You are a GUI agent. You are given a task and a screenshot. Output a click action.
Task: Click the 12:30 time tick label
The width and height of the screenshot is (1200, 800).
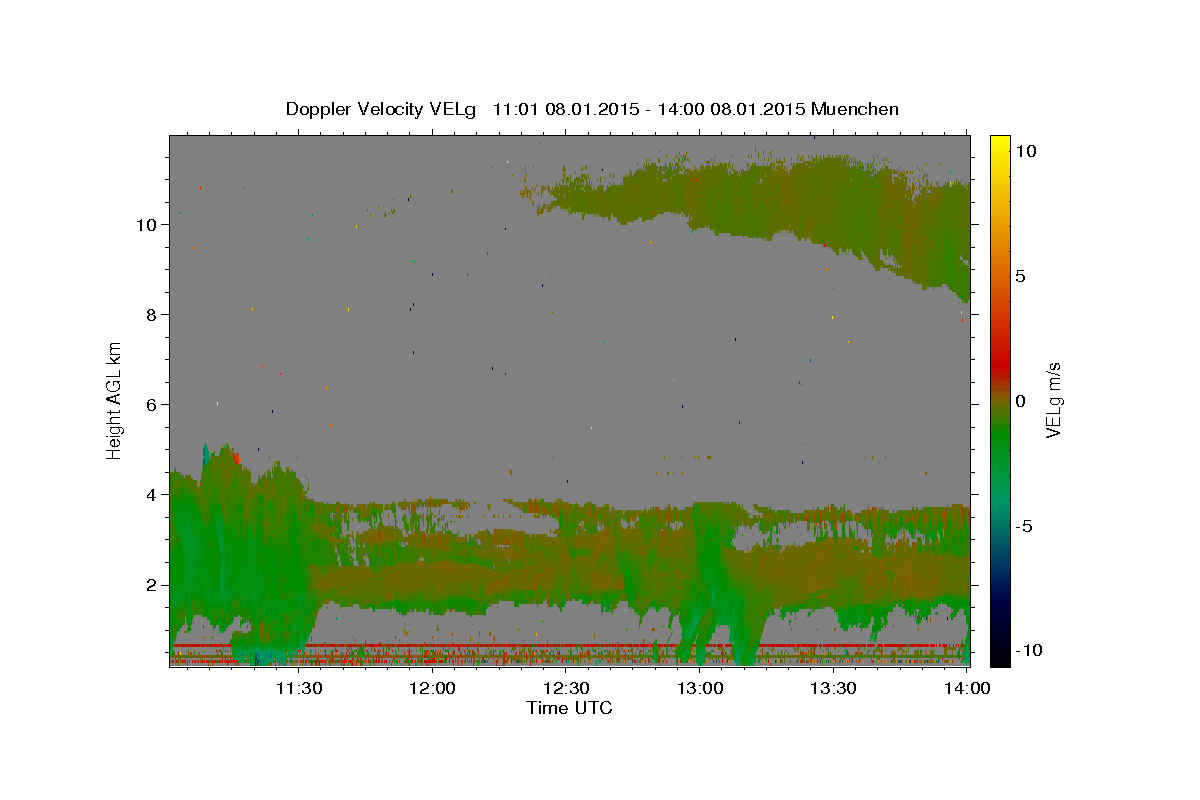pyautogui.click(x=566, y=688)
